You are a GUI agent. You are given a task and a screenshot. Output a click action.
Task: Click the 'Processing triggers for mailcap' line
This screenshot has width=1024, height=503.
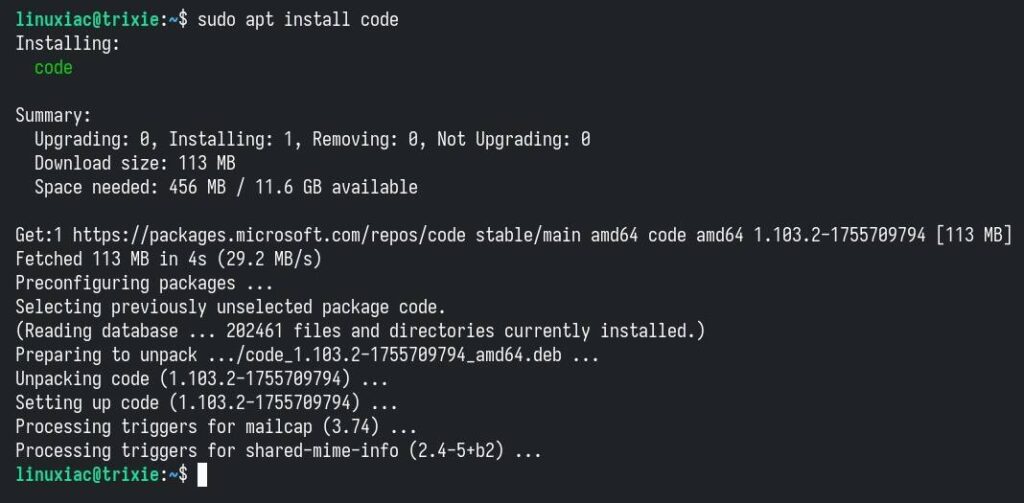[x=216, y=428]
